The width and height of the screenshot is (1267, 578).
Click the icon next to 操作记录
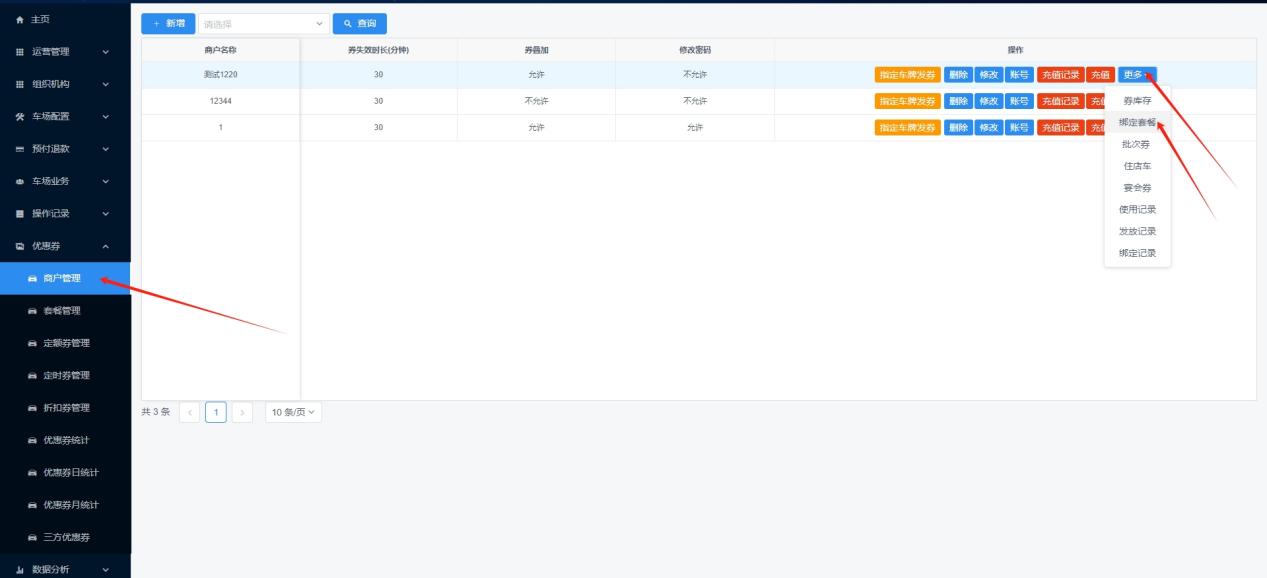click(x=20, y=213)
